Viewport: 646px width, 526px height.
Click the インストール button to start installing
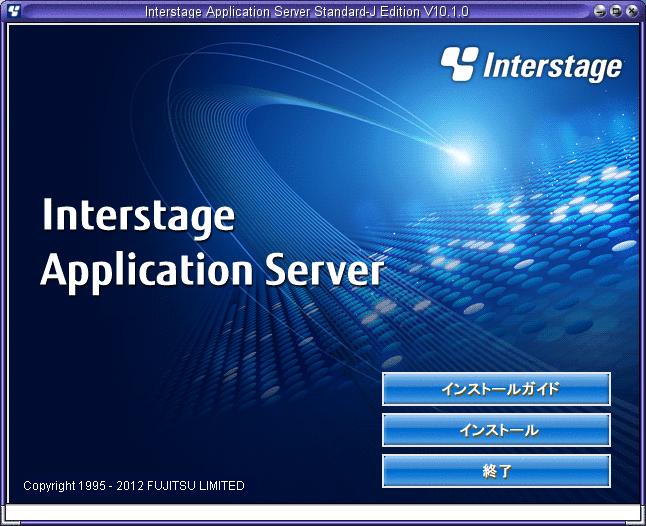click(496, 430)
